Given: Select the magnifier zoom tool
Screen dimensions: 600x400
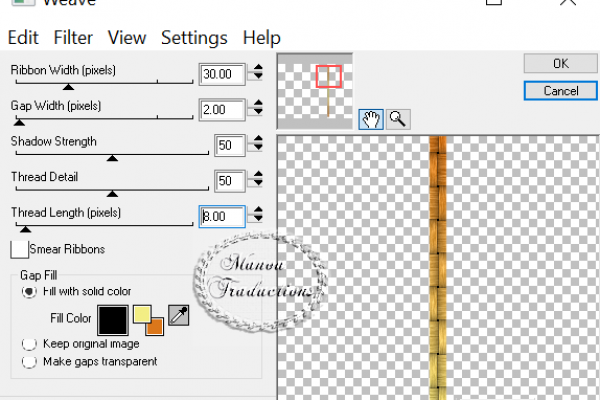Looking at the screenshot, I should [x=398, y=119].
